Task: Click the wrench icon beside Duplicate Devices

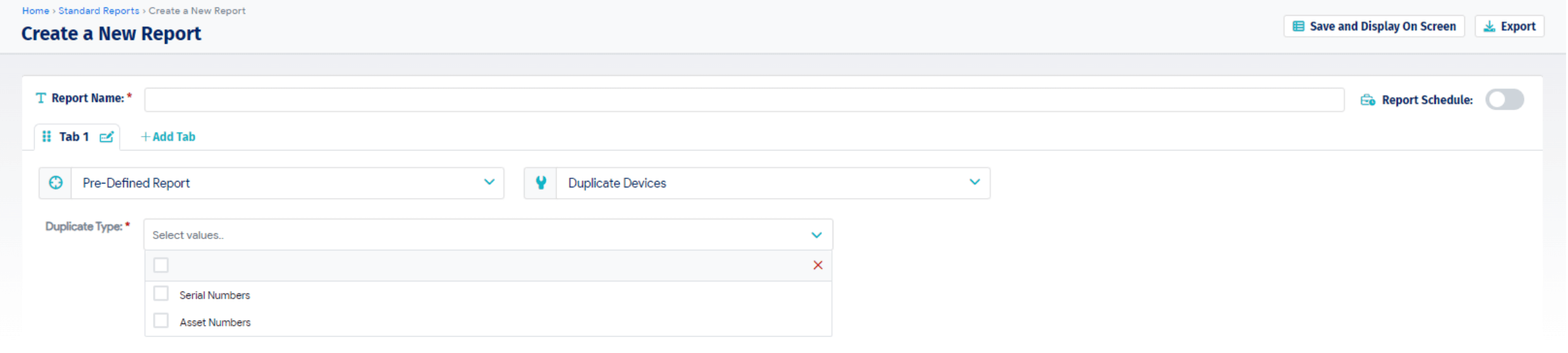Action: [x=541, y=183]
